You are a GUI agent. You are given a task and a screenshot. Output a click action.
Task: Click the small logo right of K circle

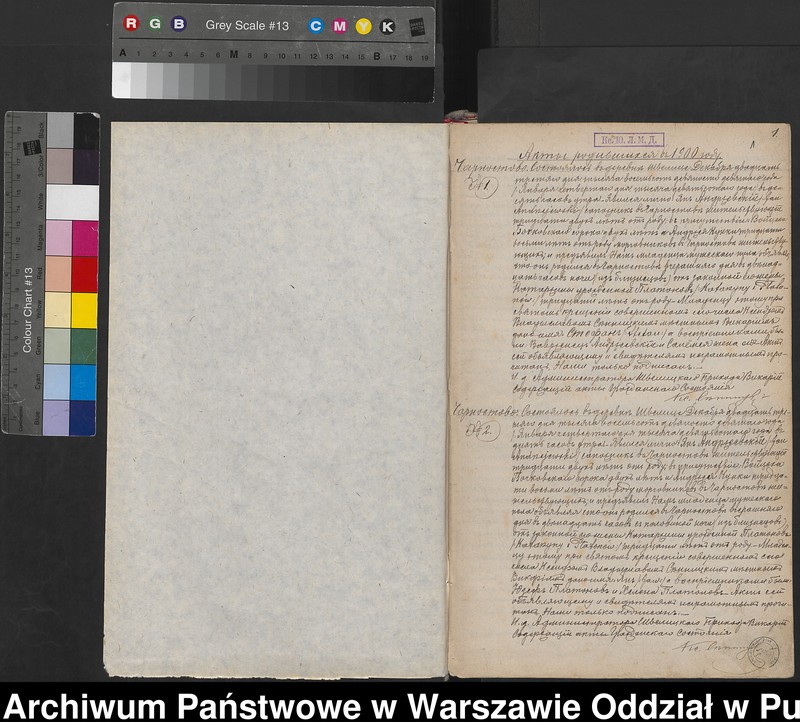[x=417, y=27]
